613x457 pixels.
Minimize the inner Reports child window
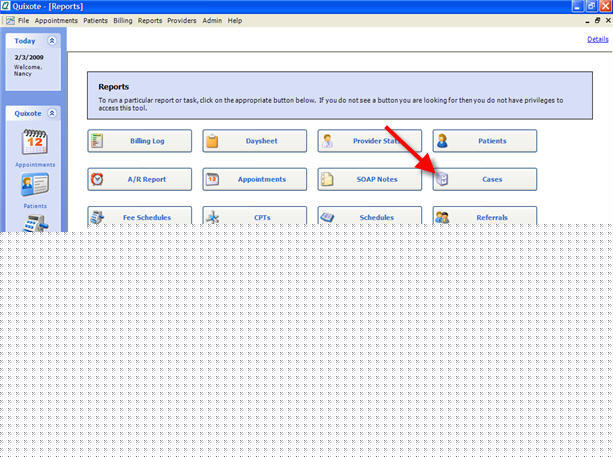(x=587, y=21)
